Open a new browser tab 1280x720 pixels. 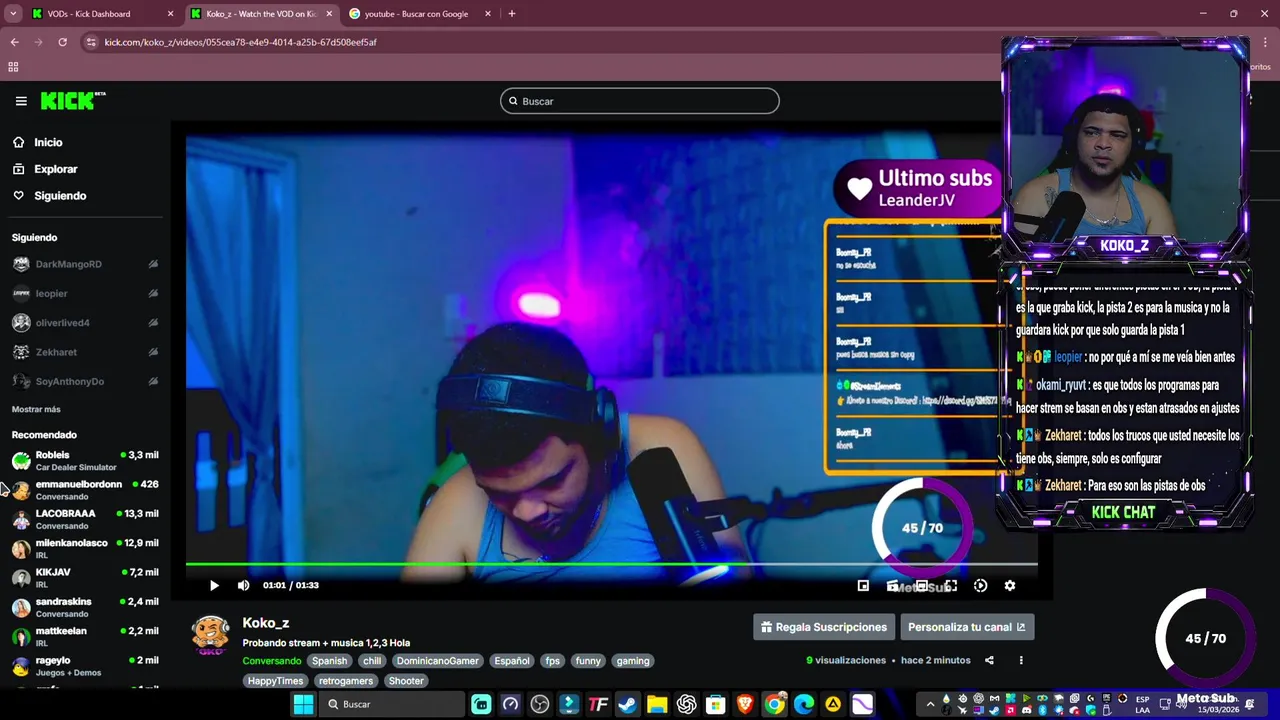pyautogui.click(x=511, y=14)
